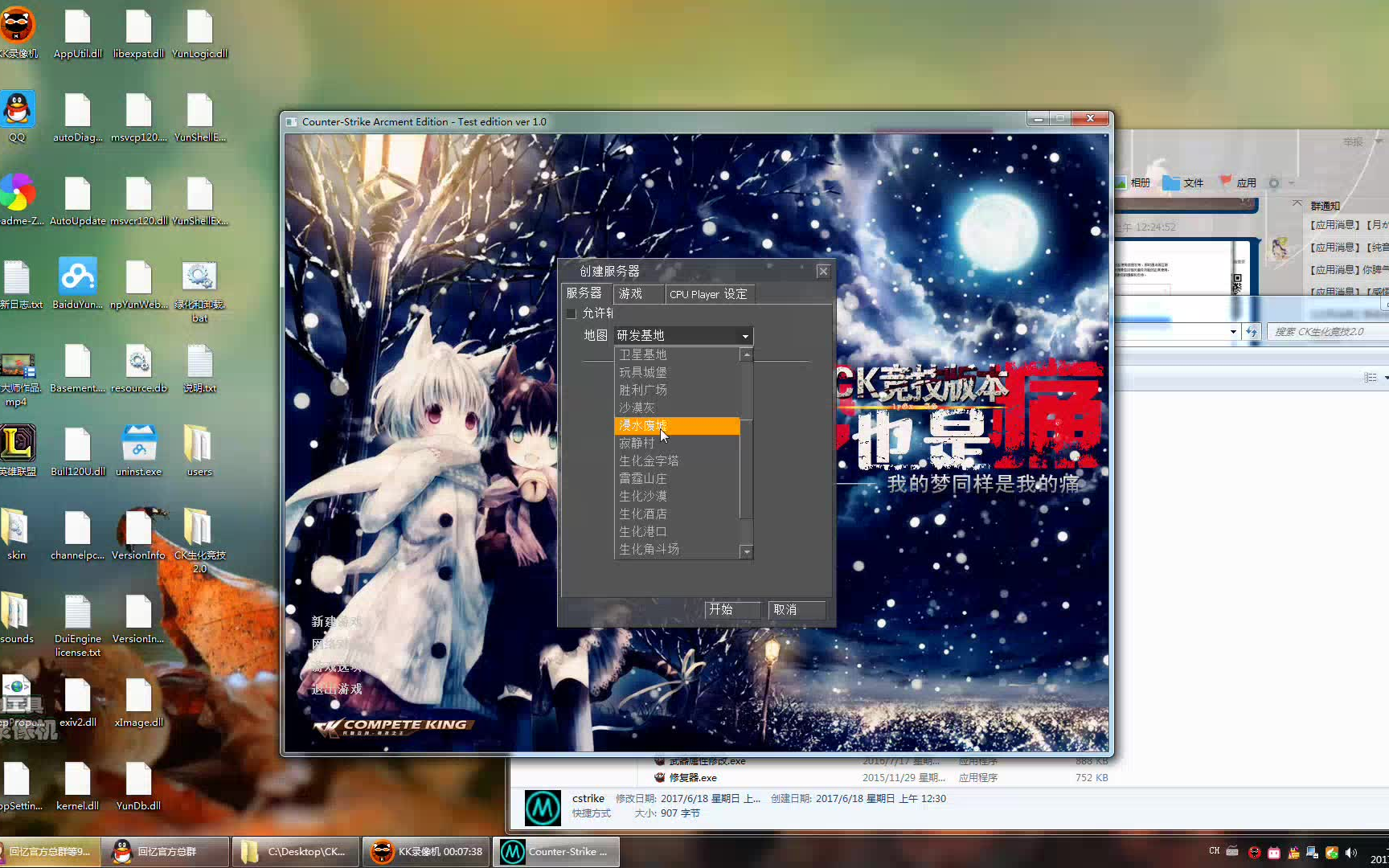Select the DuiEngine license.txt icon
Viewport: 1389px width, 868px height.
(78, 626)
